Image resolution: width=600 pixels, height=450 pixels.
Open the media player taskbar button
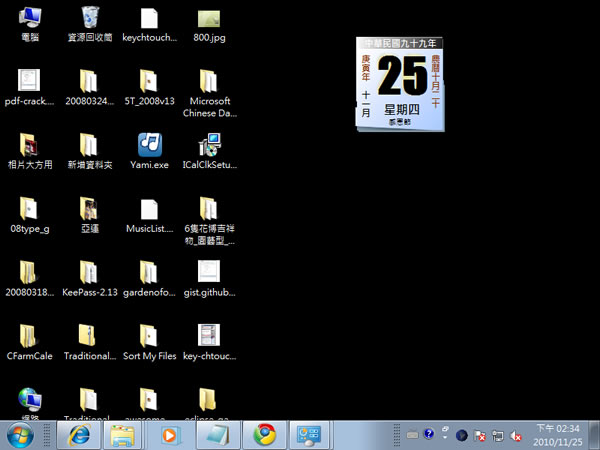coord(171,435)
